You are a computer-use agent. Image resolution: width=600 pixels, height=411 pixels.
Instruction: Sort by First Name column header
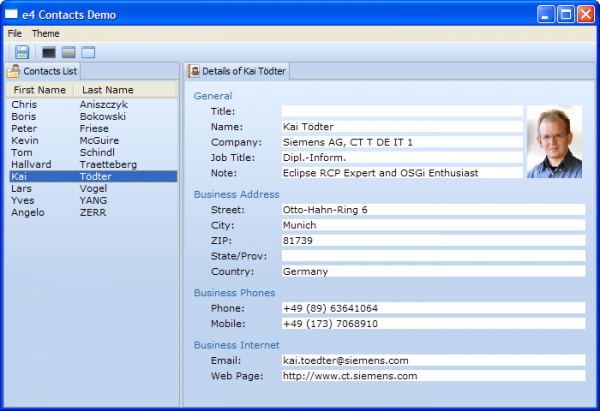pos(39,90)
